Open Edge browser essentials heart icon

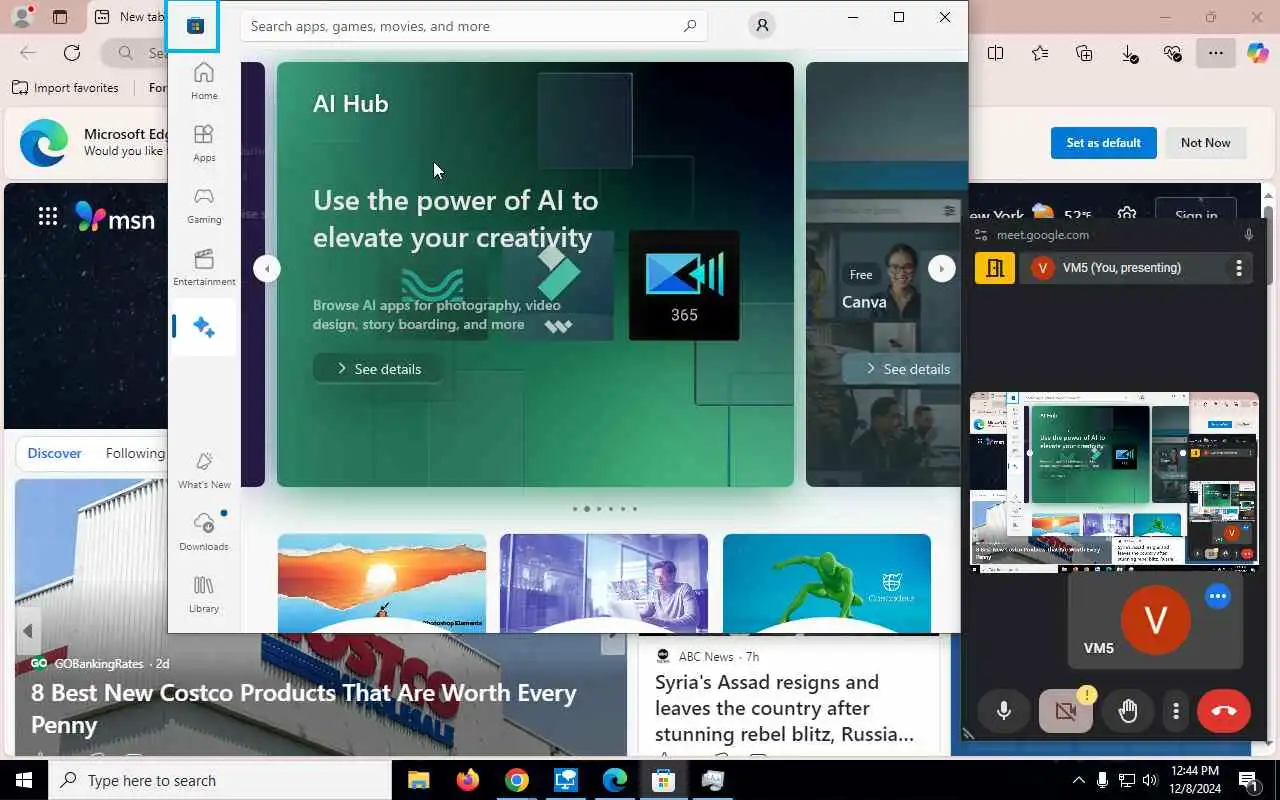click(x=1173, y=53)
